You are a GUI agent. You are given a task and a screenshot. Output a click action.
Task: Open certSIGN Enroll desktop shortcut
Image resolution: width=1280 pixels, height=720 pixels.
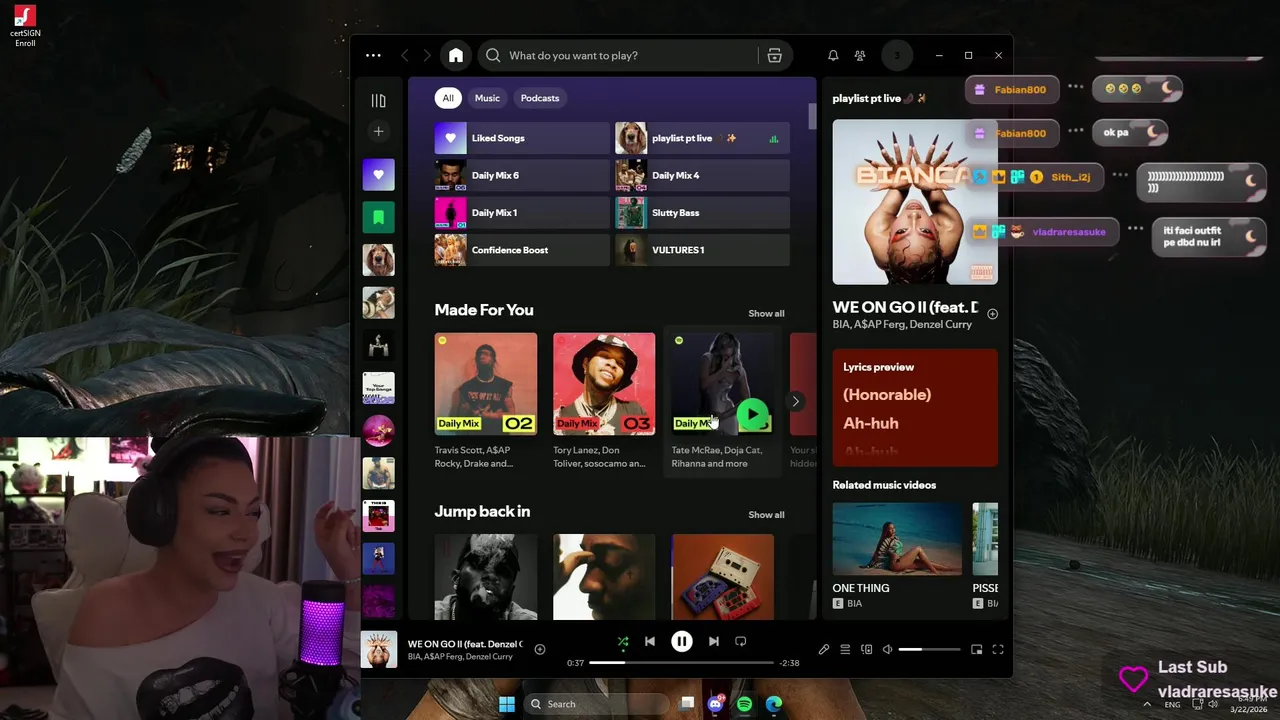click(x=25, y=27)
